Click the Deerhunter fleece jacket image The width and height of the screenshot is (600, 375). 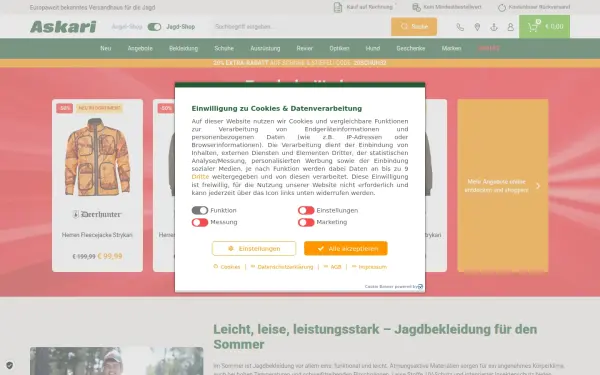(98, 157)
